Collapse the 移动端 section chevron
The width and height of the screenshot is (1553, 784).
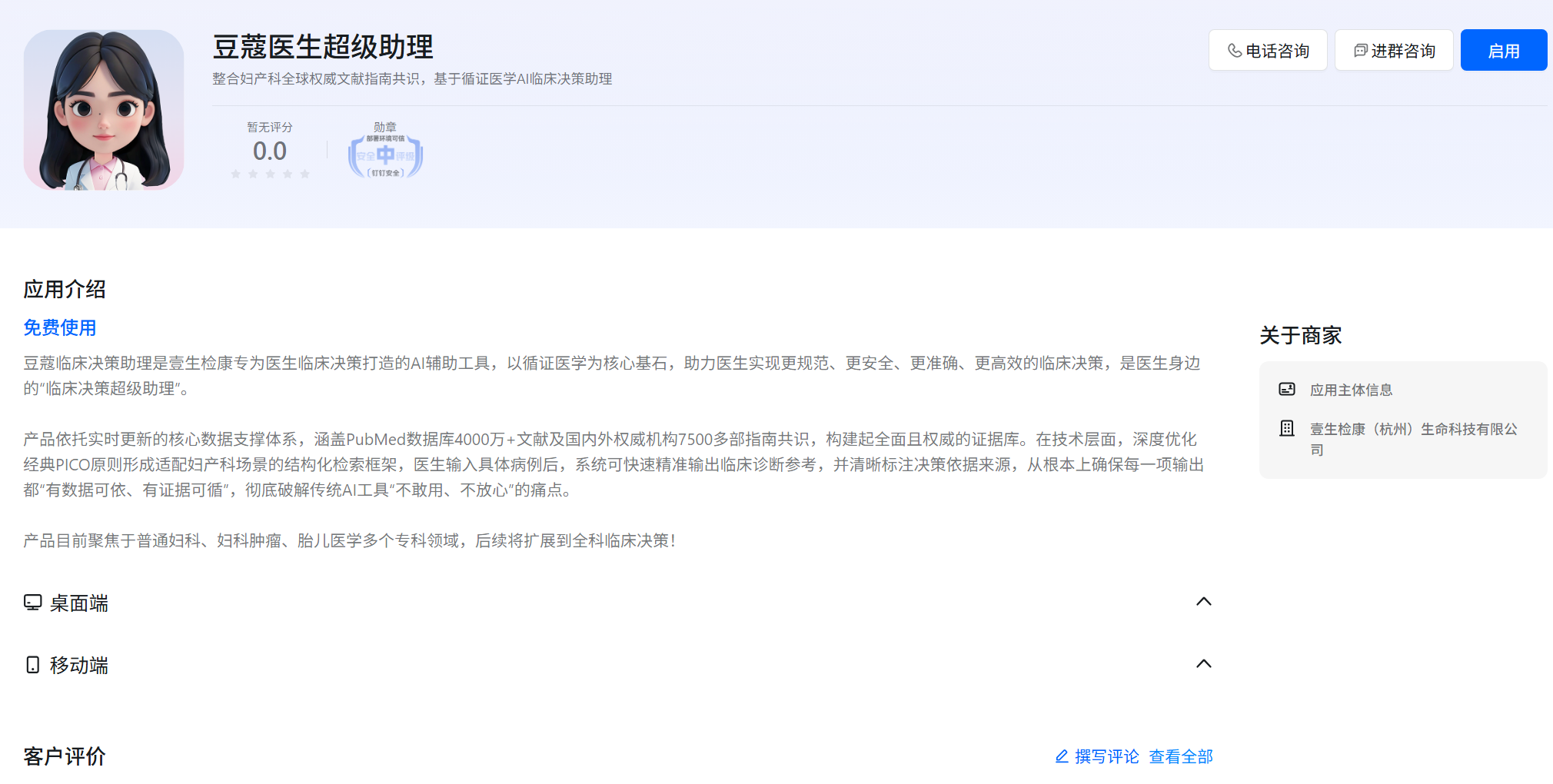tap(1204, 663)
